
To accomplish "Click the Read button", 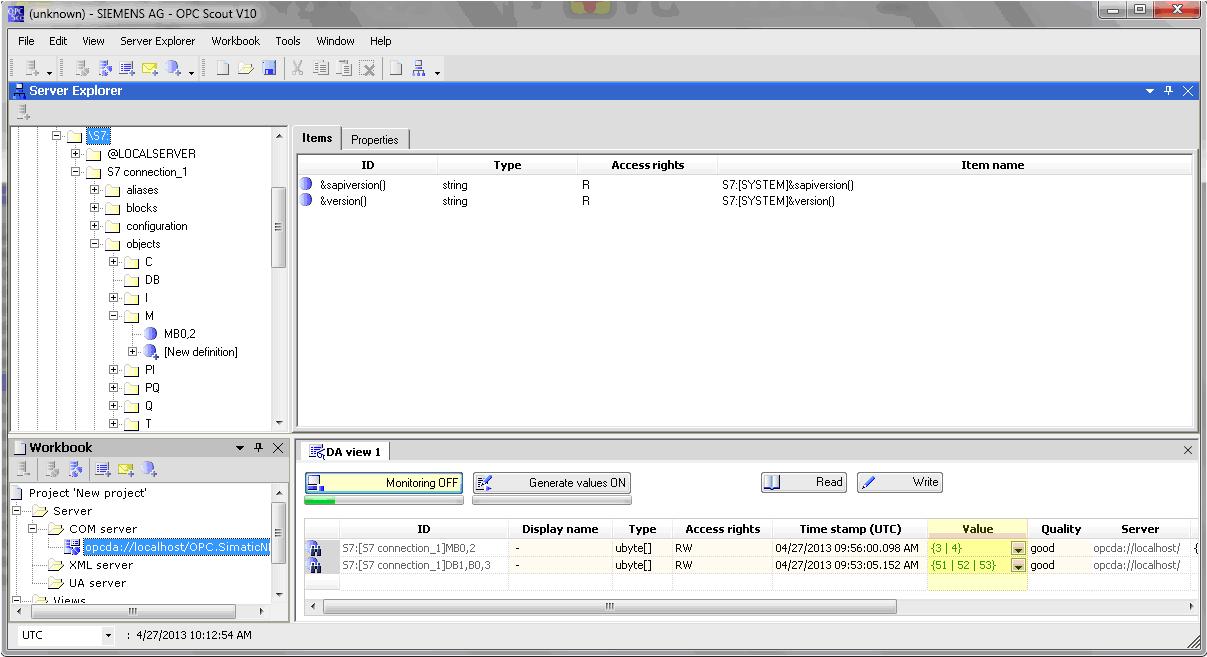I will point(803,482).
